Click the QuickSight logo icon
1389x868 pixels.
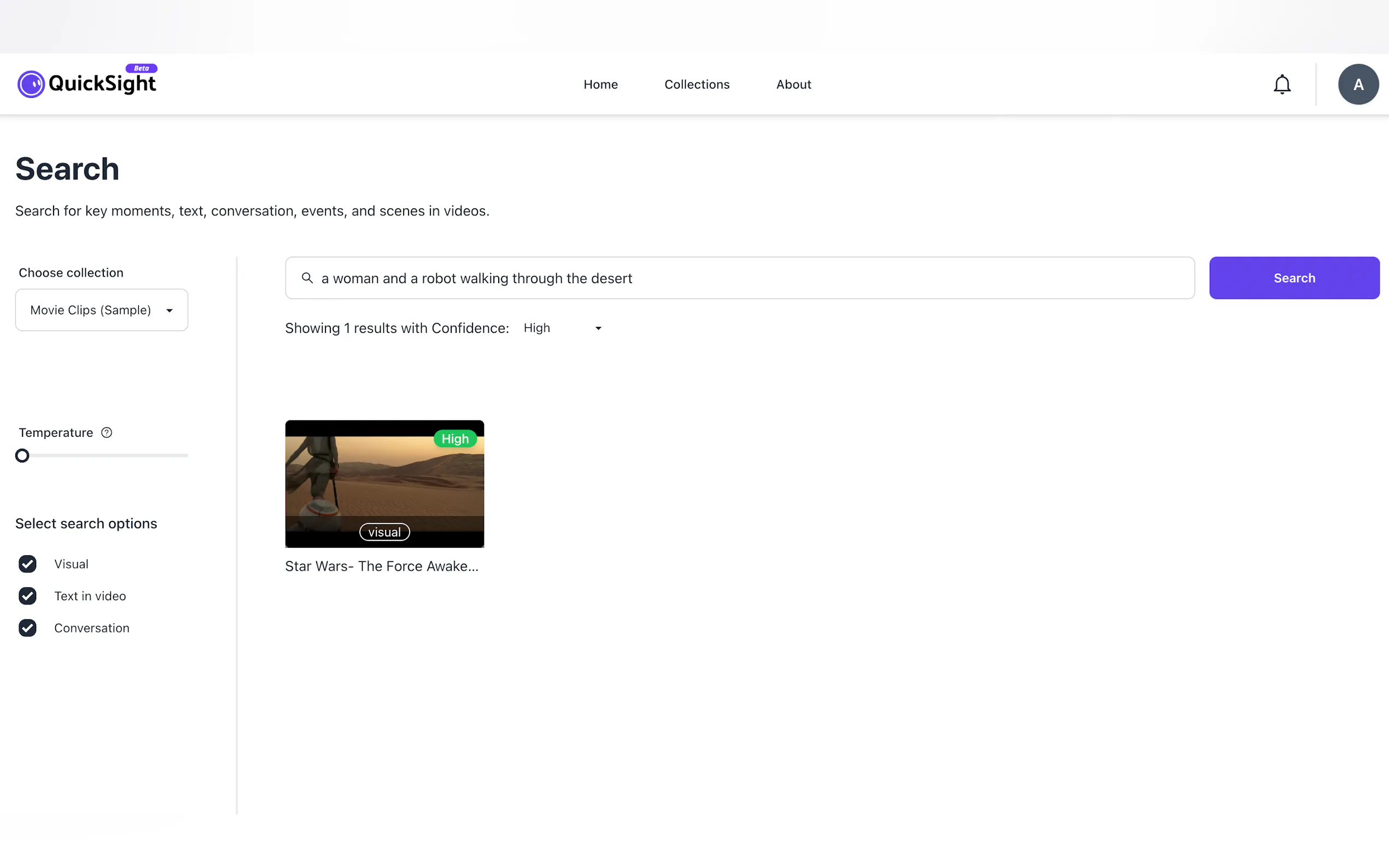point(31,84)
